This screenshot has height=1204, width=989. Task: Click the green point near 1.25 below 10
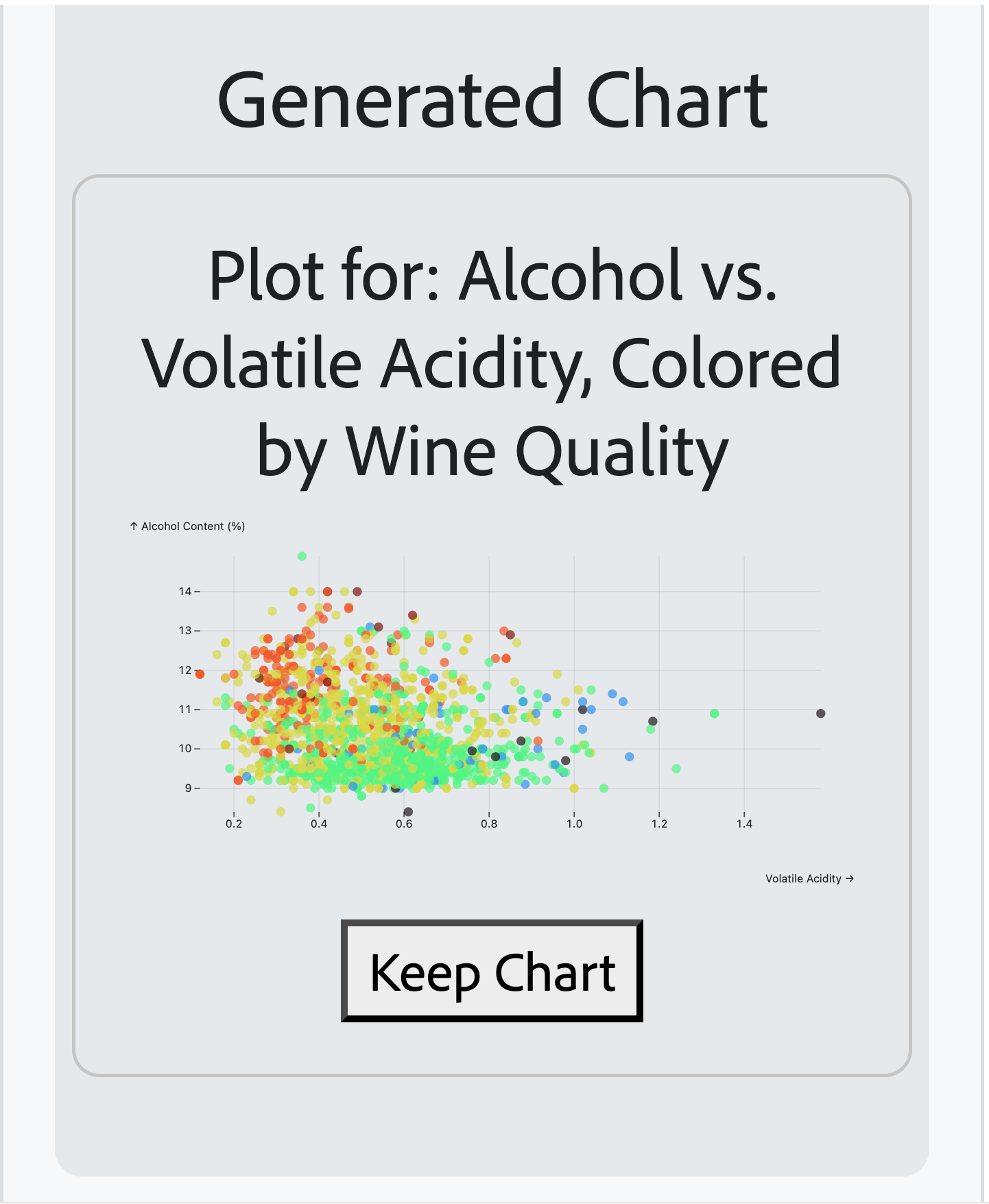click(676, 769)
